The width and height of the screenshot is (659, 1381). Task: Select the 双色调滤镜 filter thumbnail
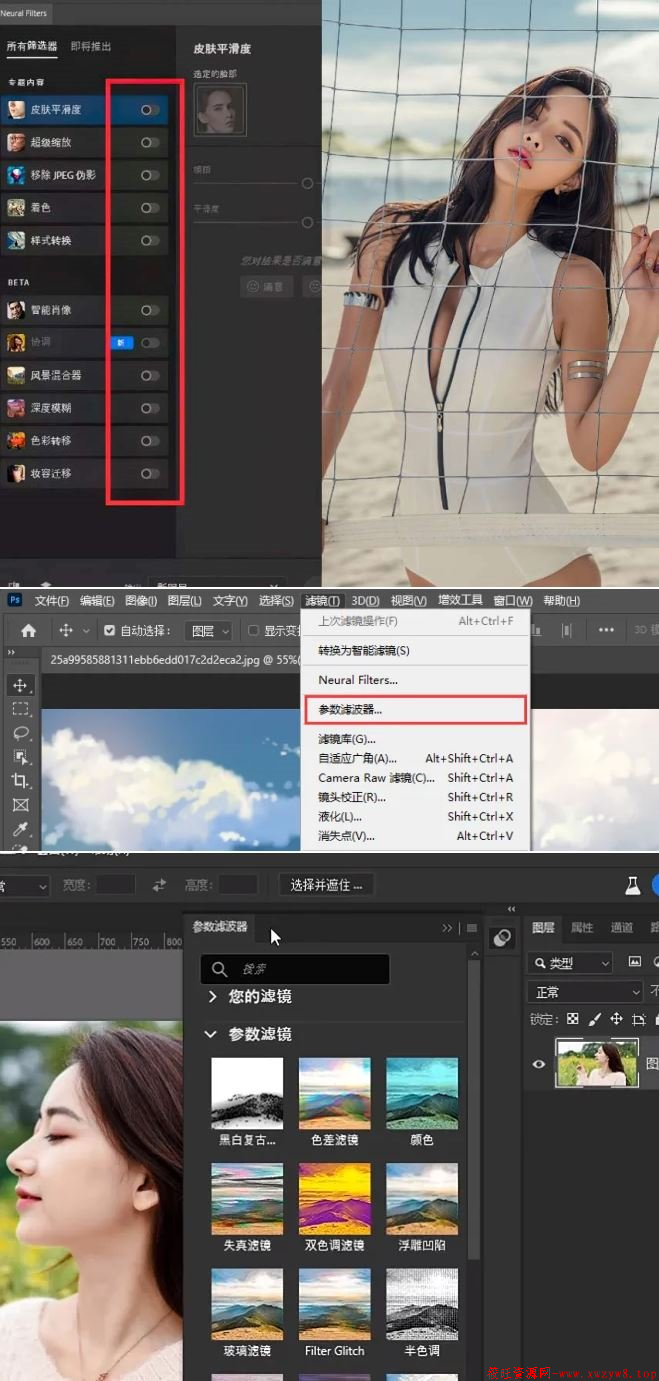pos(334,1198)
